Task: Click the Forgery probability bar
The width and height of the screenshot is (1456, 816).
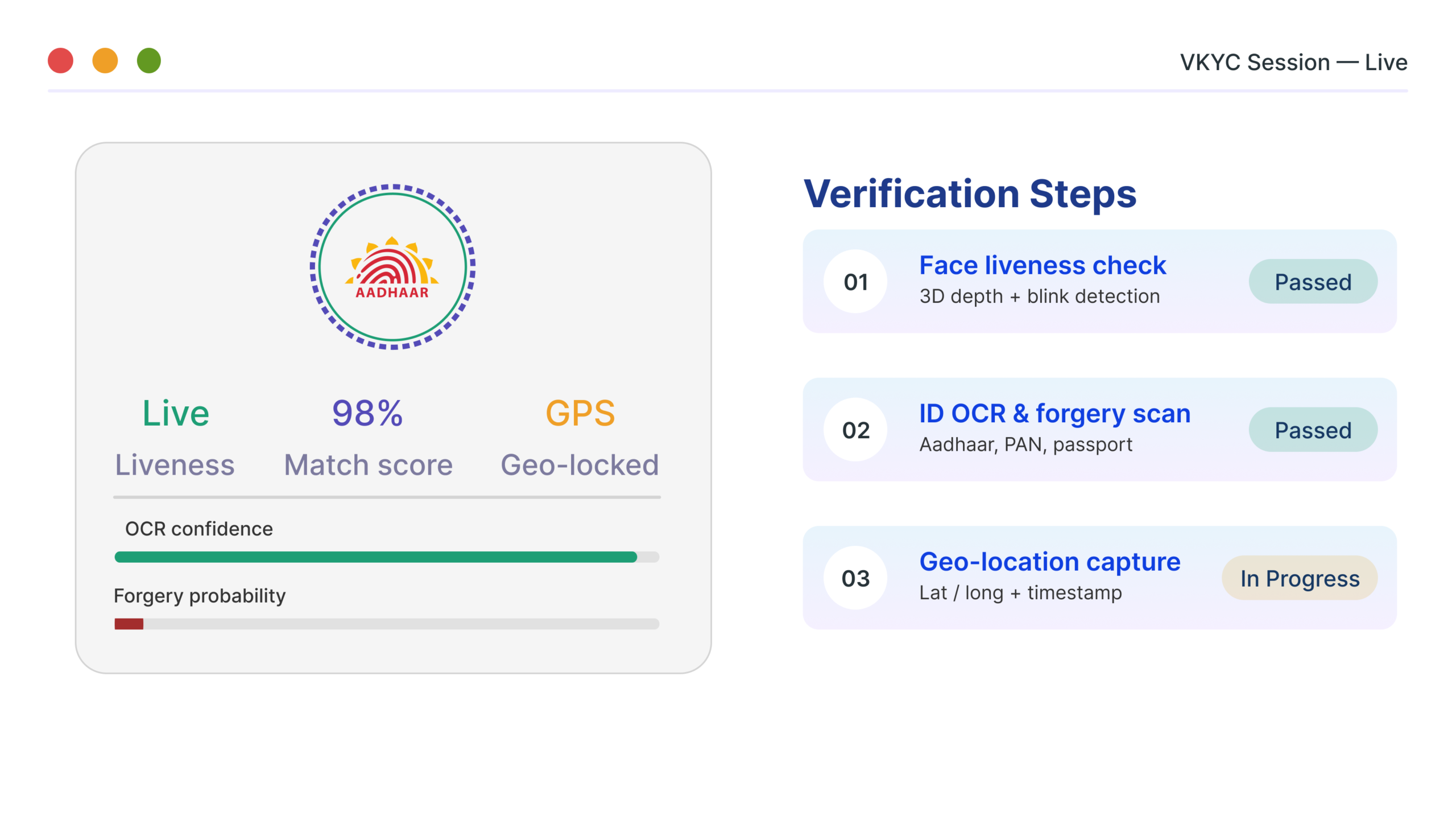Action: [387, 624]
